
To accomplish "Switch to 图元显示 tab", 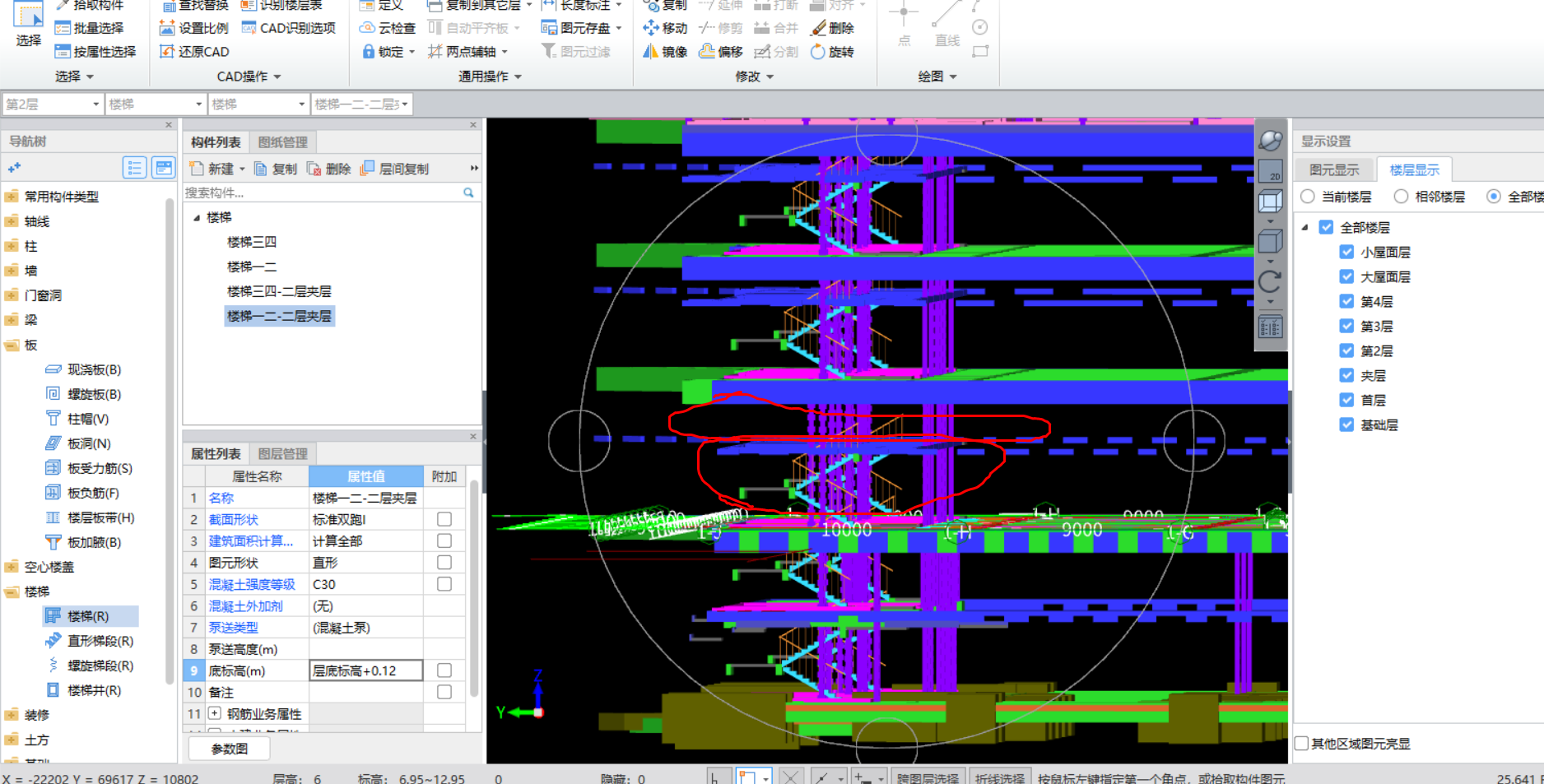I will [1334, 169].
